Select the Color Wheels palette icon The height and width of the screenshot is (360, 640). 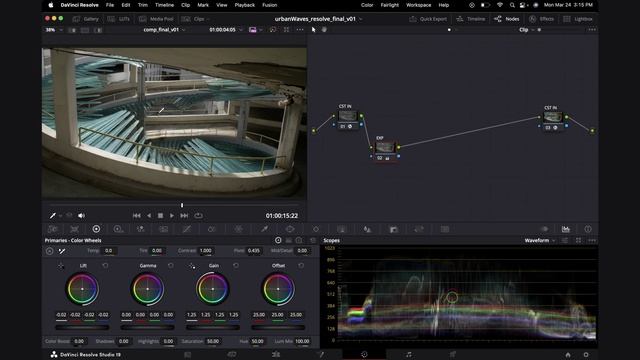(96, 229)
